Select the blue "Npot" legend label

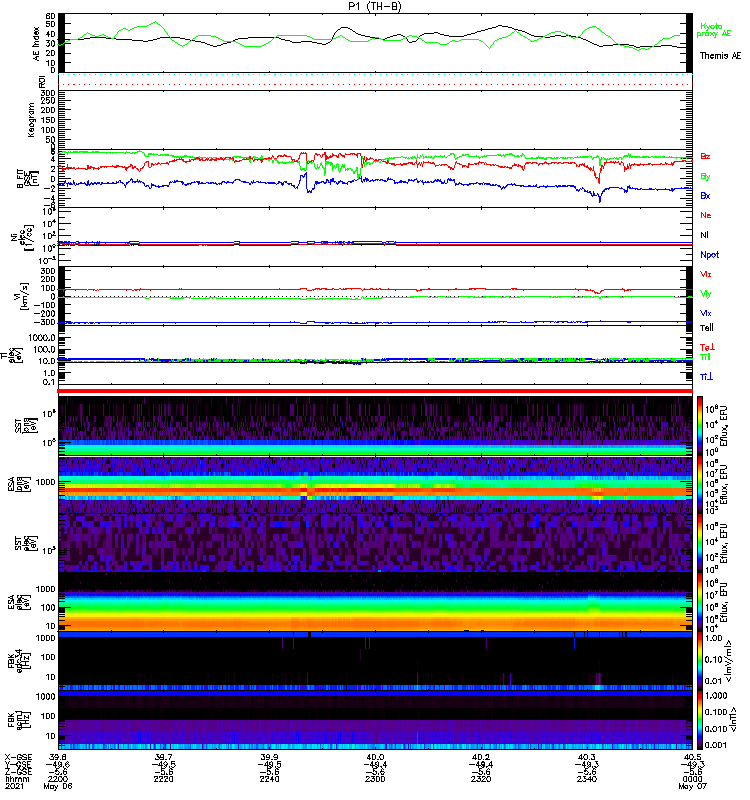click(710, 255)
